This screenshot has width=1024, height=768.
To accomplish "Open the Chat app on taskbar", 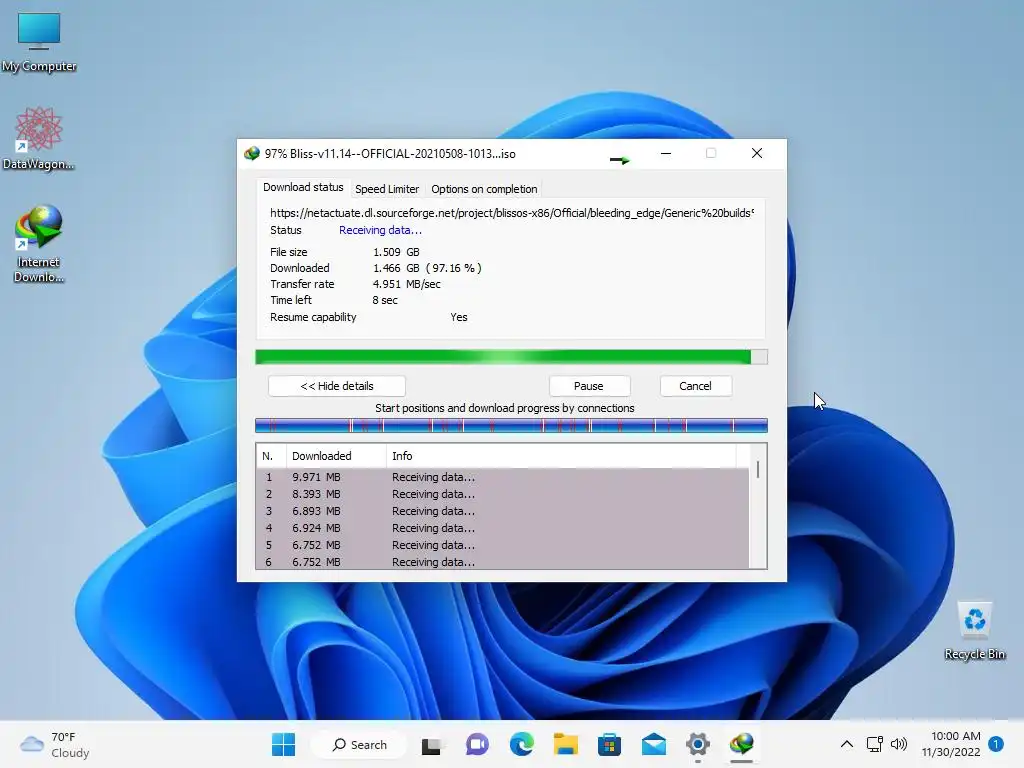I will (x=477, y=744).
